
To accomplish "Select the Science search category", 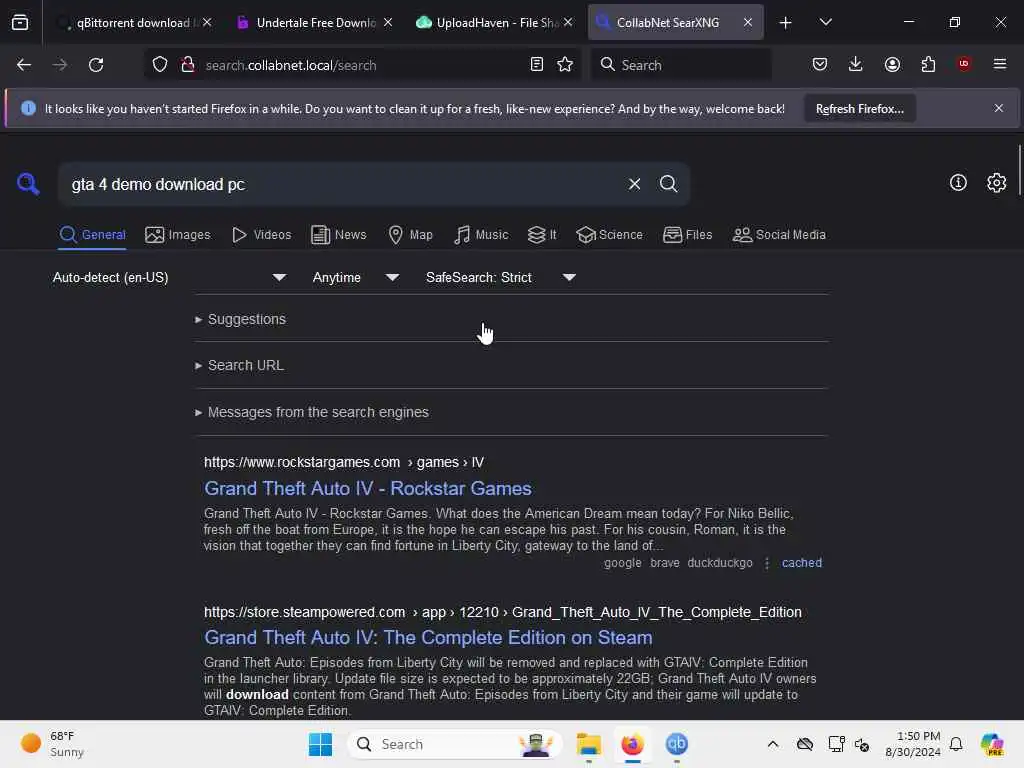I will pos(609,234).
